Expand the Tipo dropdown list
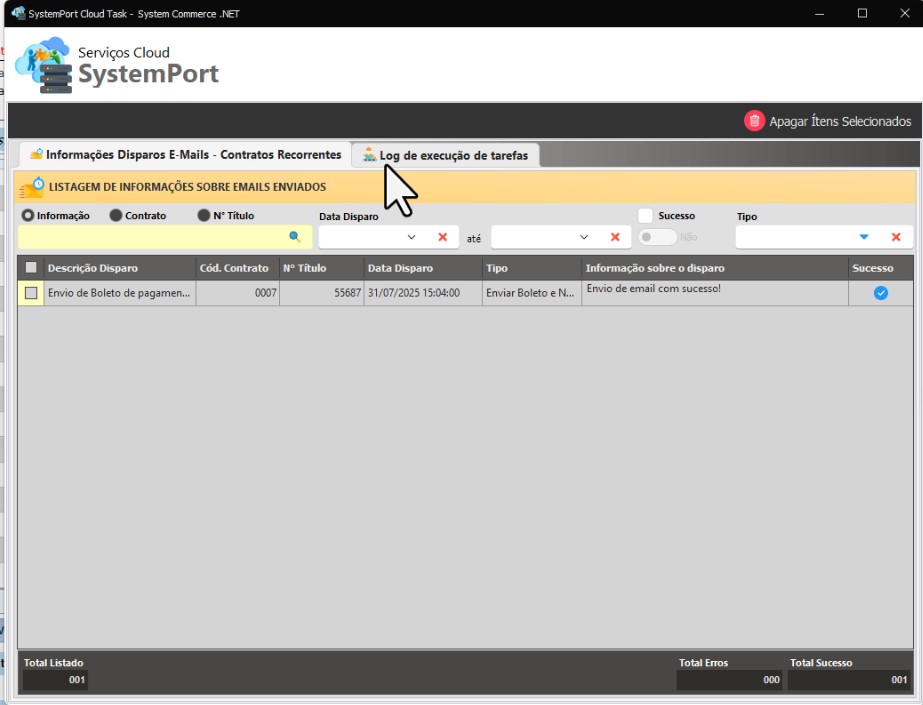Image resolution: width=923 pixels, height=705 pixels. pos(864,237)
